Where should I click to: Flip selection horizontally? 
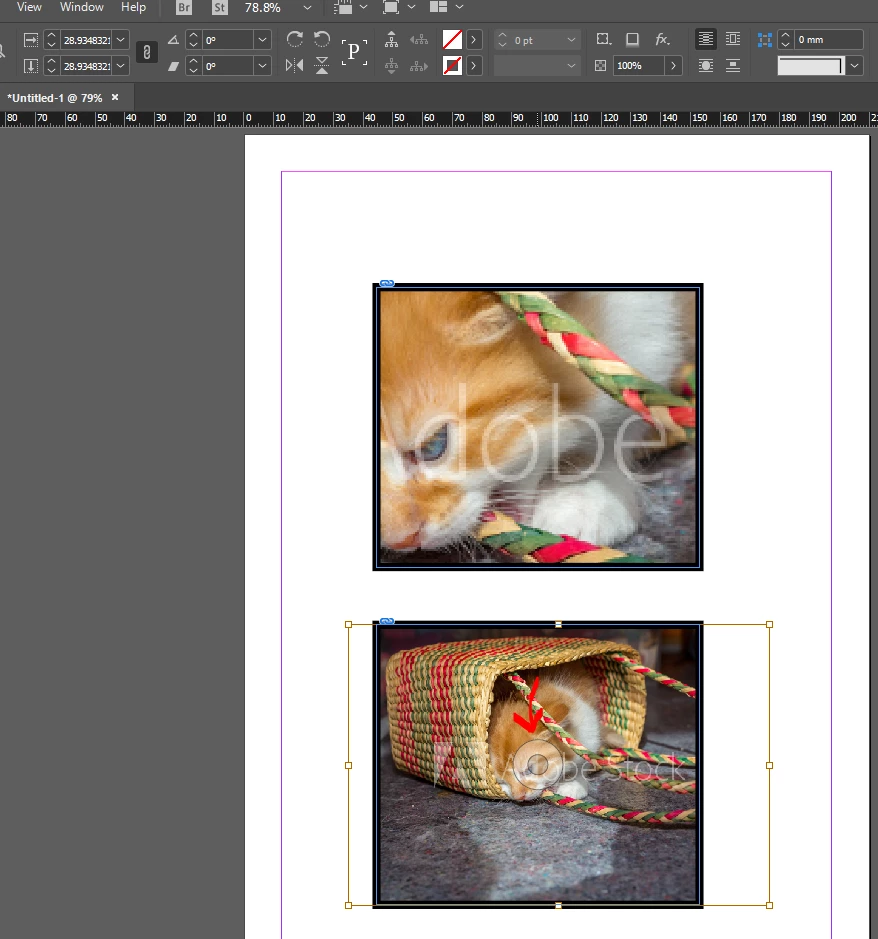point(294,65)
